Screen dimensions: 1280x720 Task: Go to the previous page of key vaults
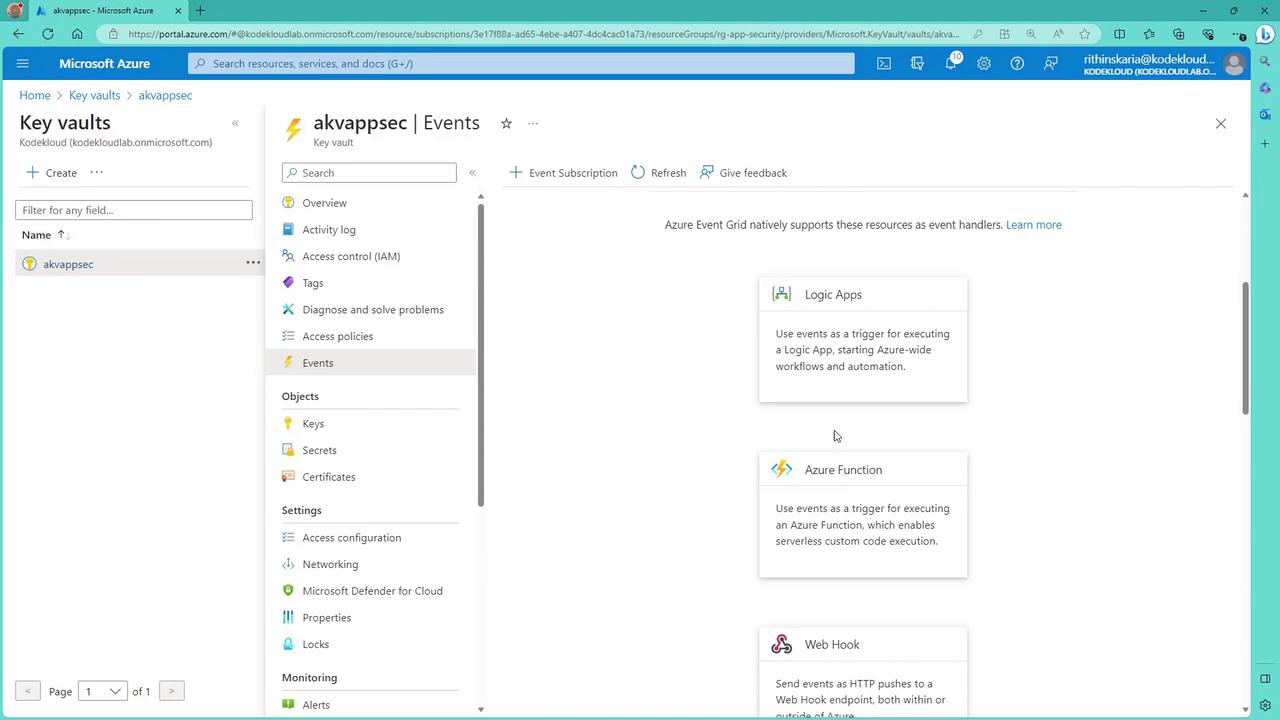pyautogui.click(x=28, y=691)
